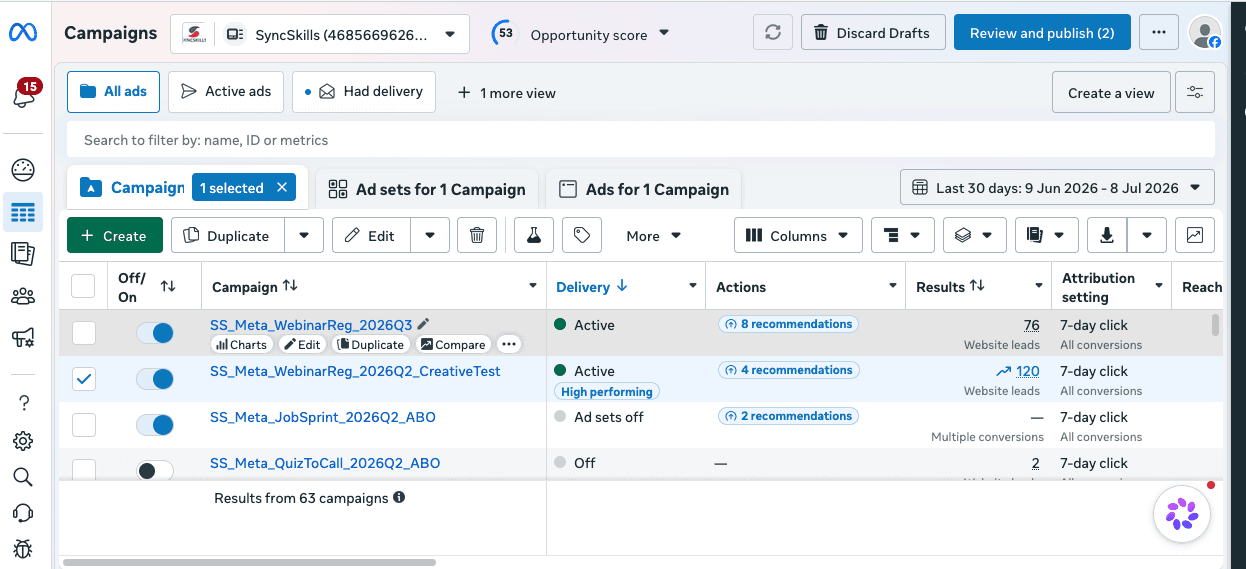Open the Audiences people icon in sidebar

tap(23, 296)
